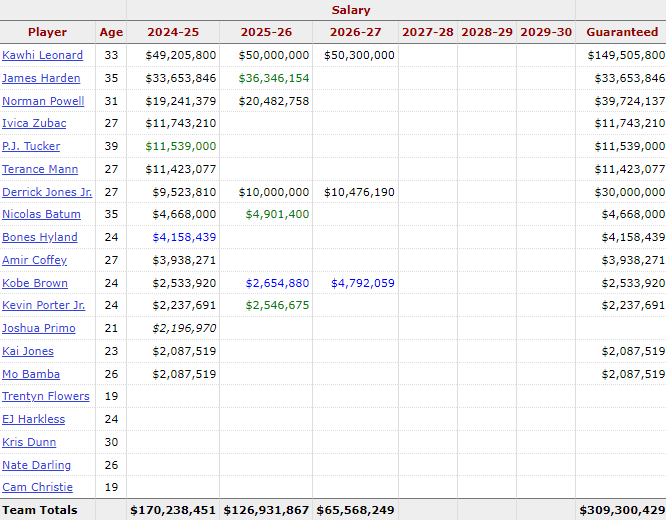Select Norman Powell's $20,482,758 salary
The image size is (666, 520).
coord(274,101)
